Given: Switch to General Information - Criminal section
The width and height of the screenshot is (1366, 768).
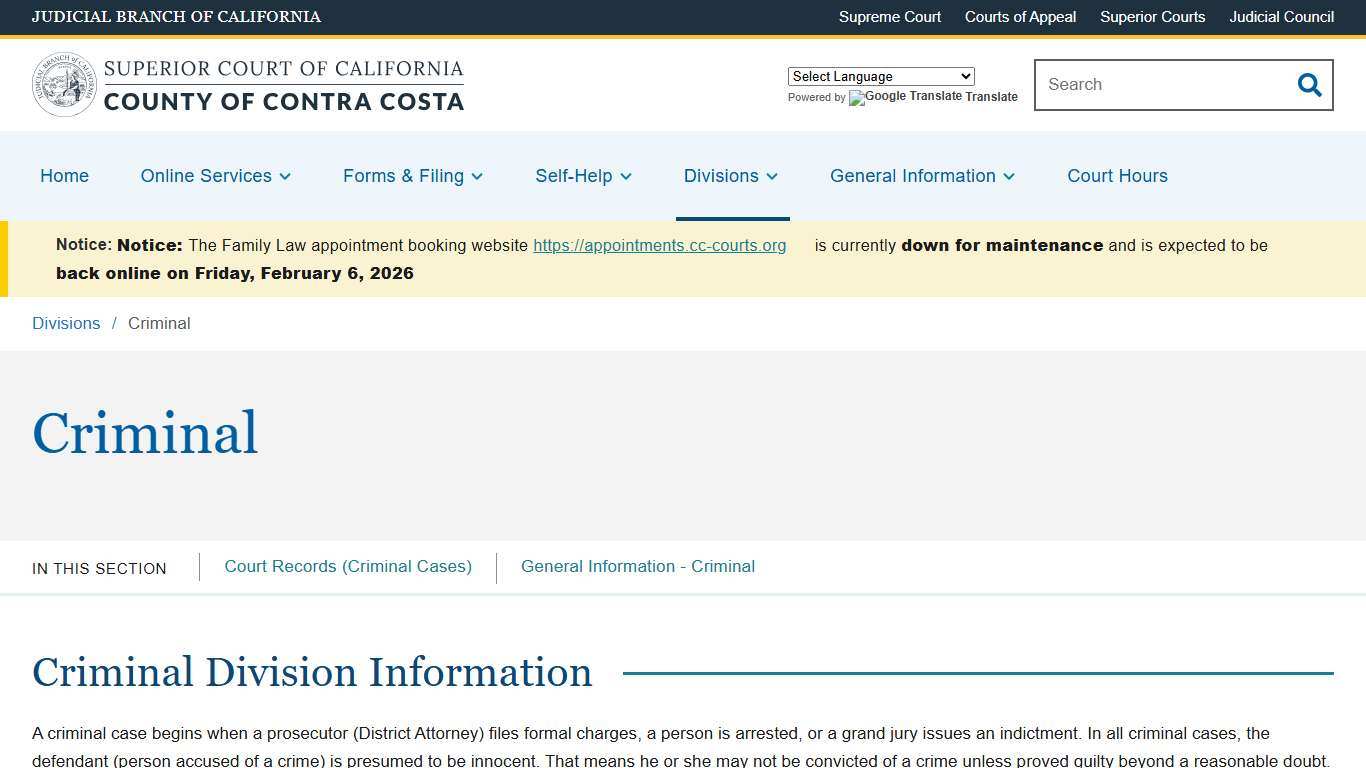Looking at the screenshot, I should (x=638, y=566).
